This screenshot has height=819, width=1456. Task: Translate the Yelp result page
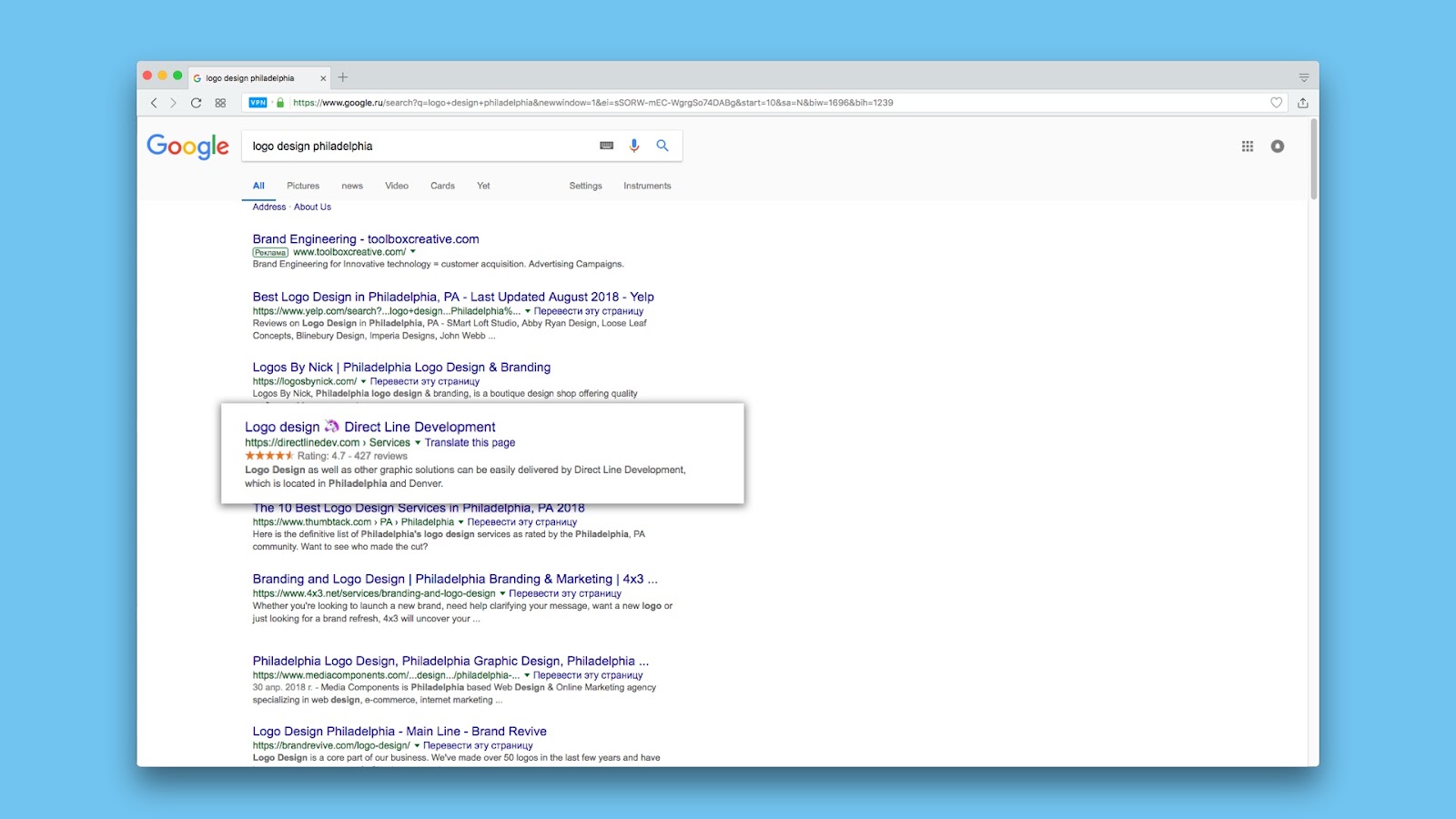pyautogui.click(x=589, y=311)
